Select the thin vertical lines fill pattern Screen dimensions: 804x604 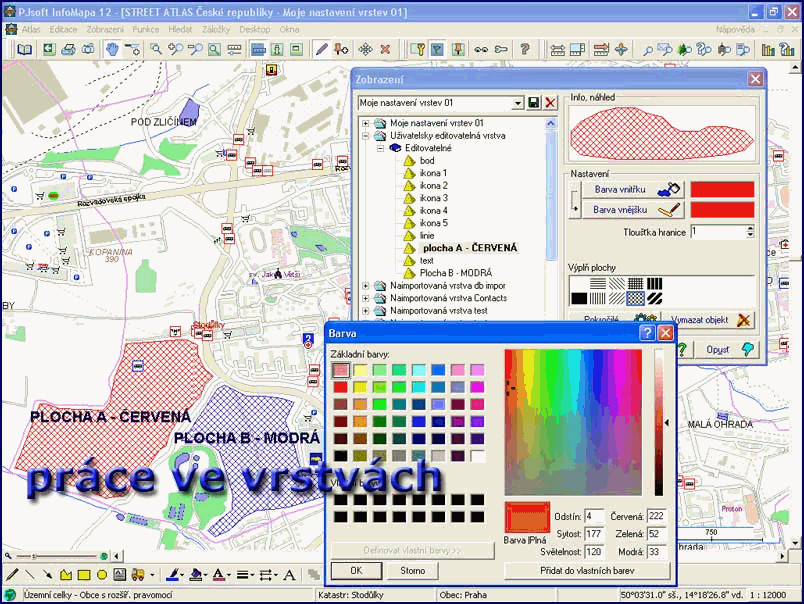pos(597,298)
